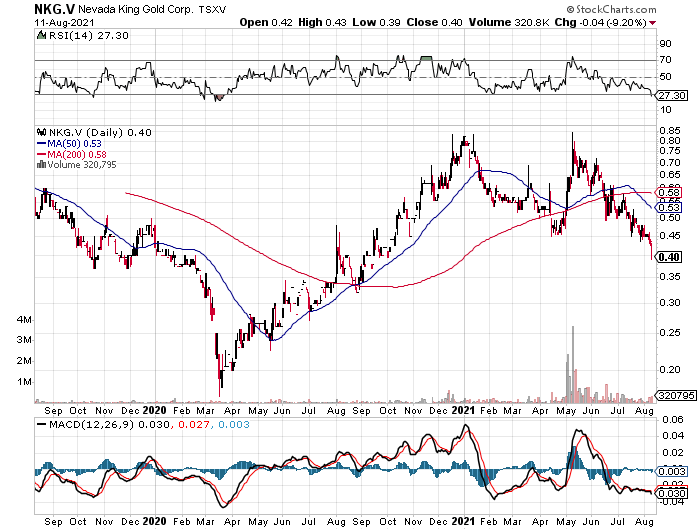Click the 0.40 last price tag on the axis
Screen dimensions: 700x530
668,257
